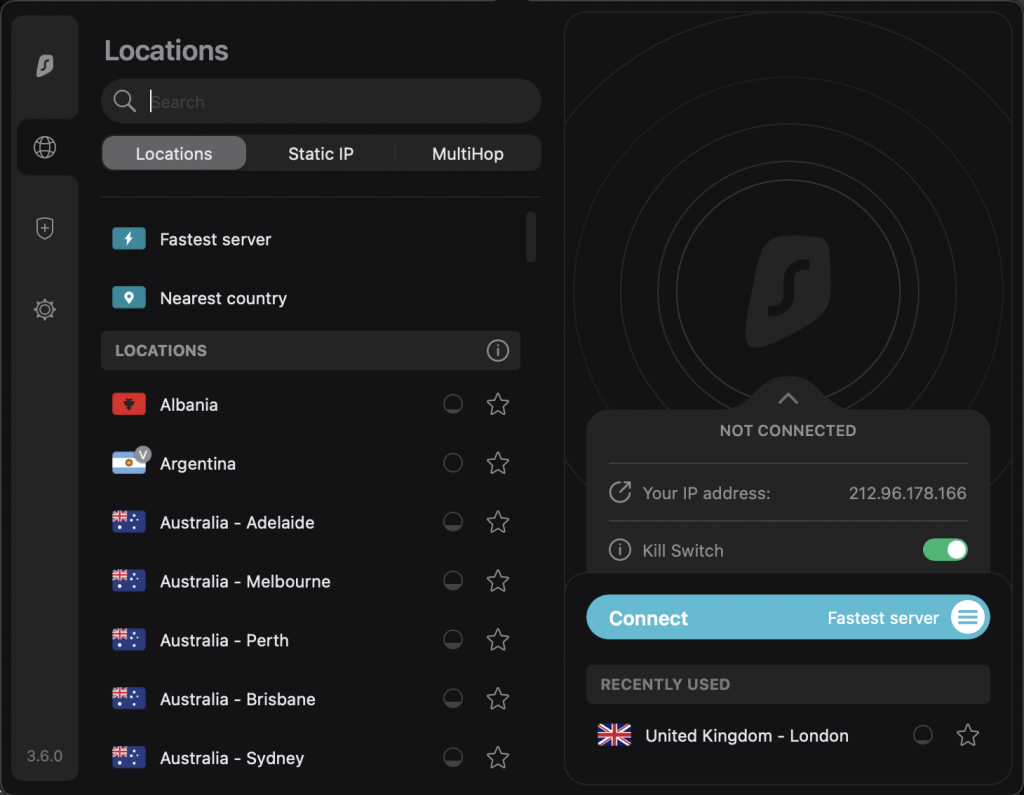The width and height of the screenshot is (1024, 795).
Task: Open the shield security section in sidebar
Action: 45,229
